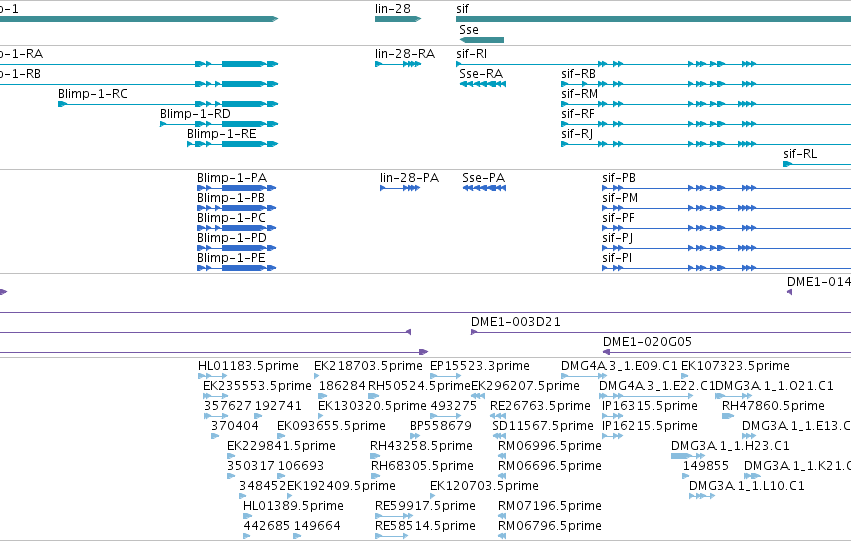
Task: Open the EK107323.5prime EST label
Action: pyautogui.click(x=735, y=366)
